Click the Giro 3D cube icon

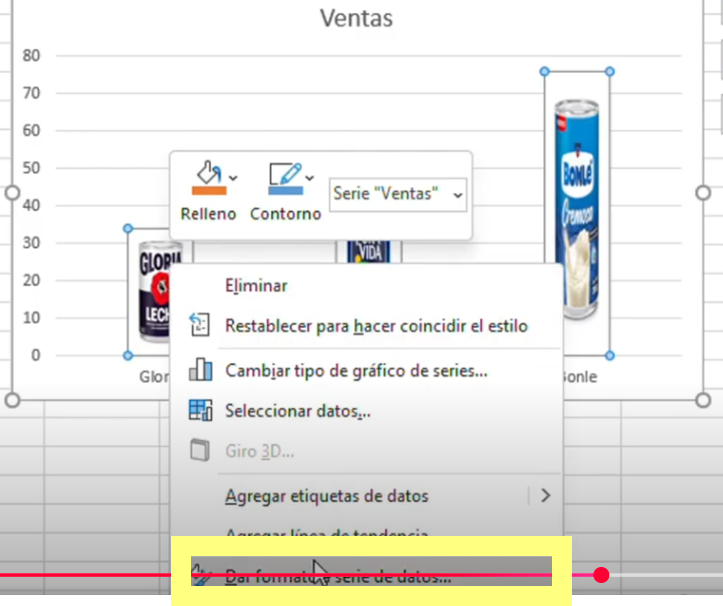coord(200,450)
